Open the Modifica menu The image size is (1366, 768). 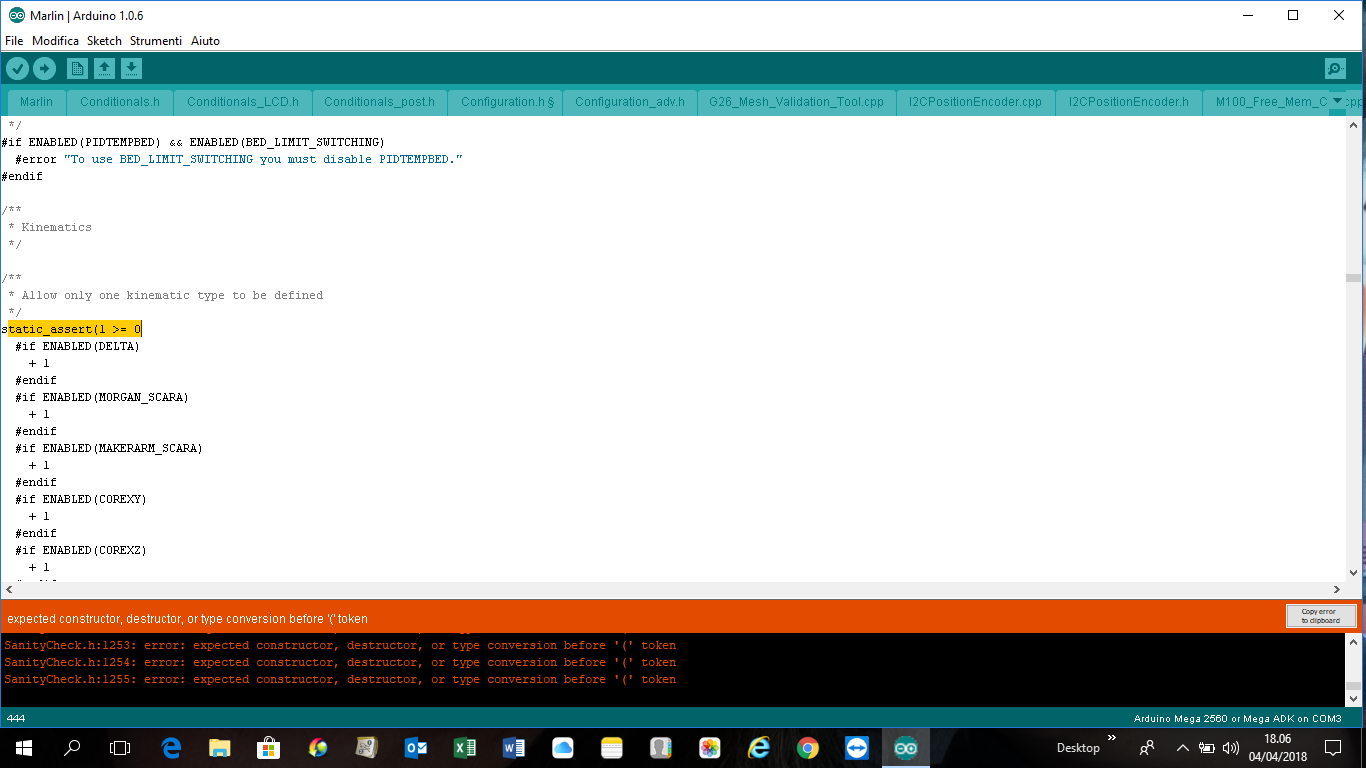coord(55,41)
